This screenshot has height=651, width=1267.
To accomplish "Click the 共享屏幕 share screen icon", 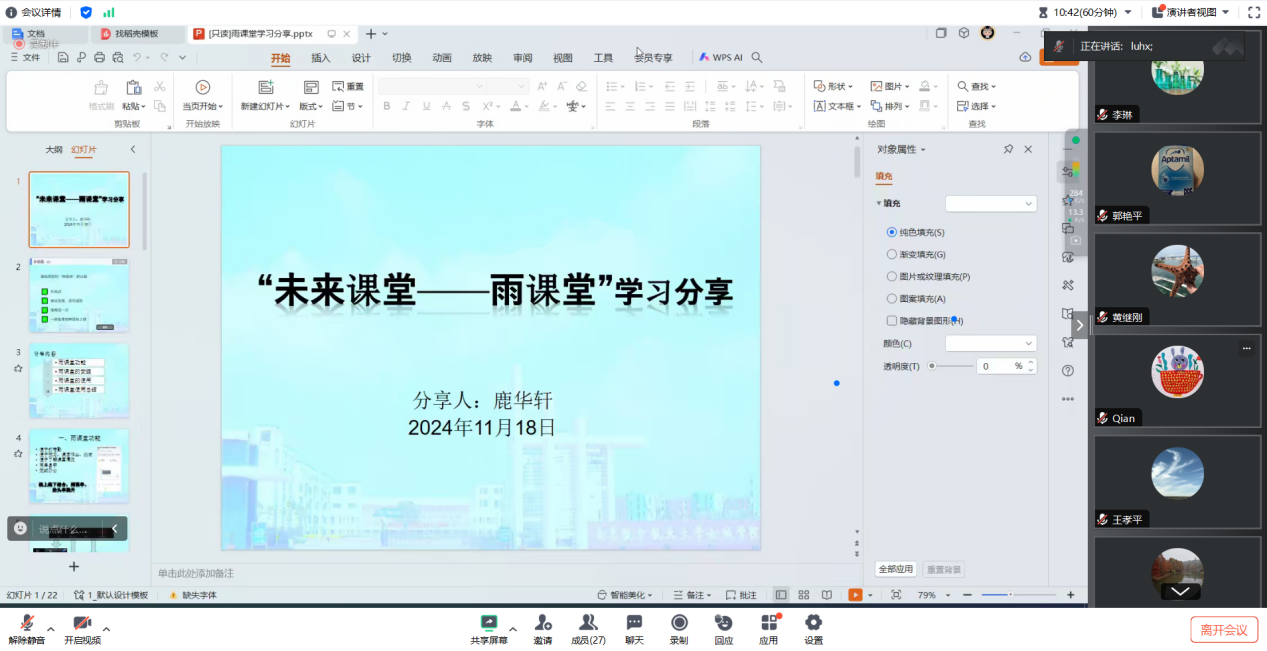I will coord(489,623).
